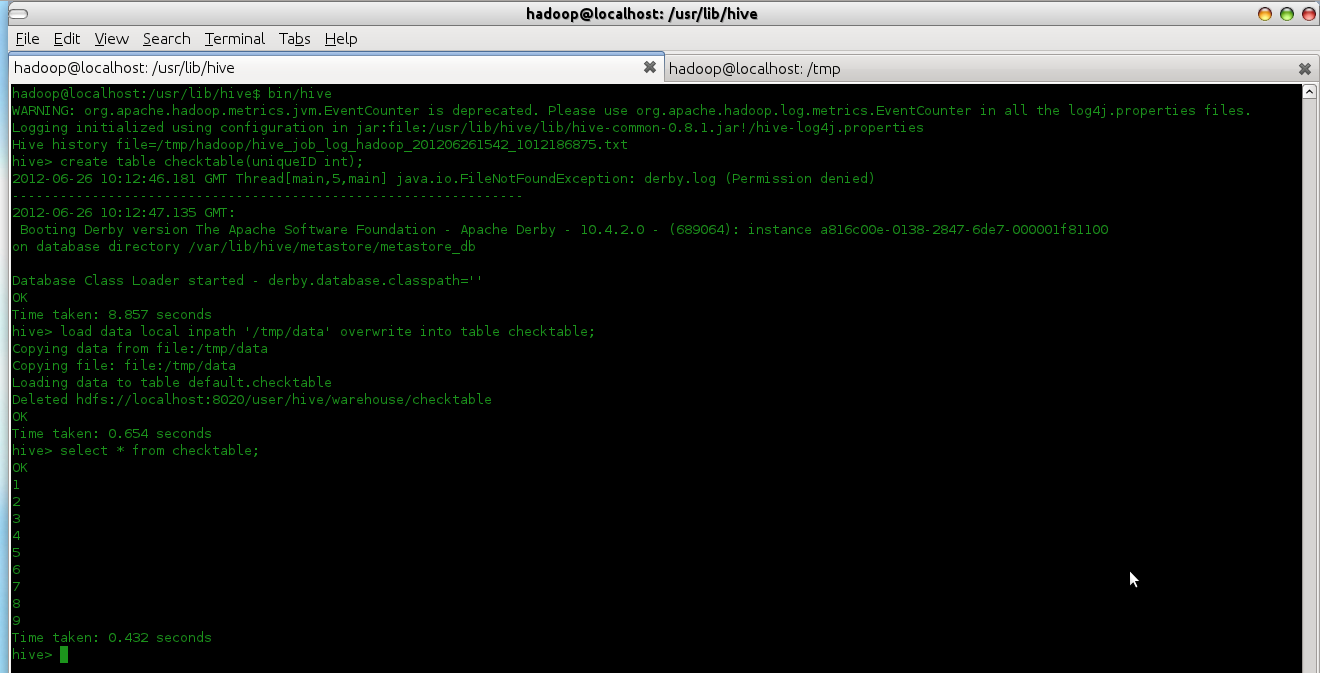The width and height of the screenshot is (1320, 673).
Task: Close the /tmp tab with its X
Action: click(x=1305, y=69)
